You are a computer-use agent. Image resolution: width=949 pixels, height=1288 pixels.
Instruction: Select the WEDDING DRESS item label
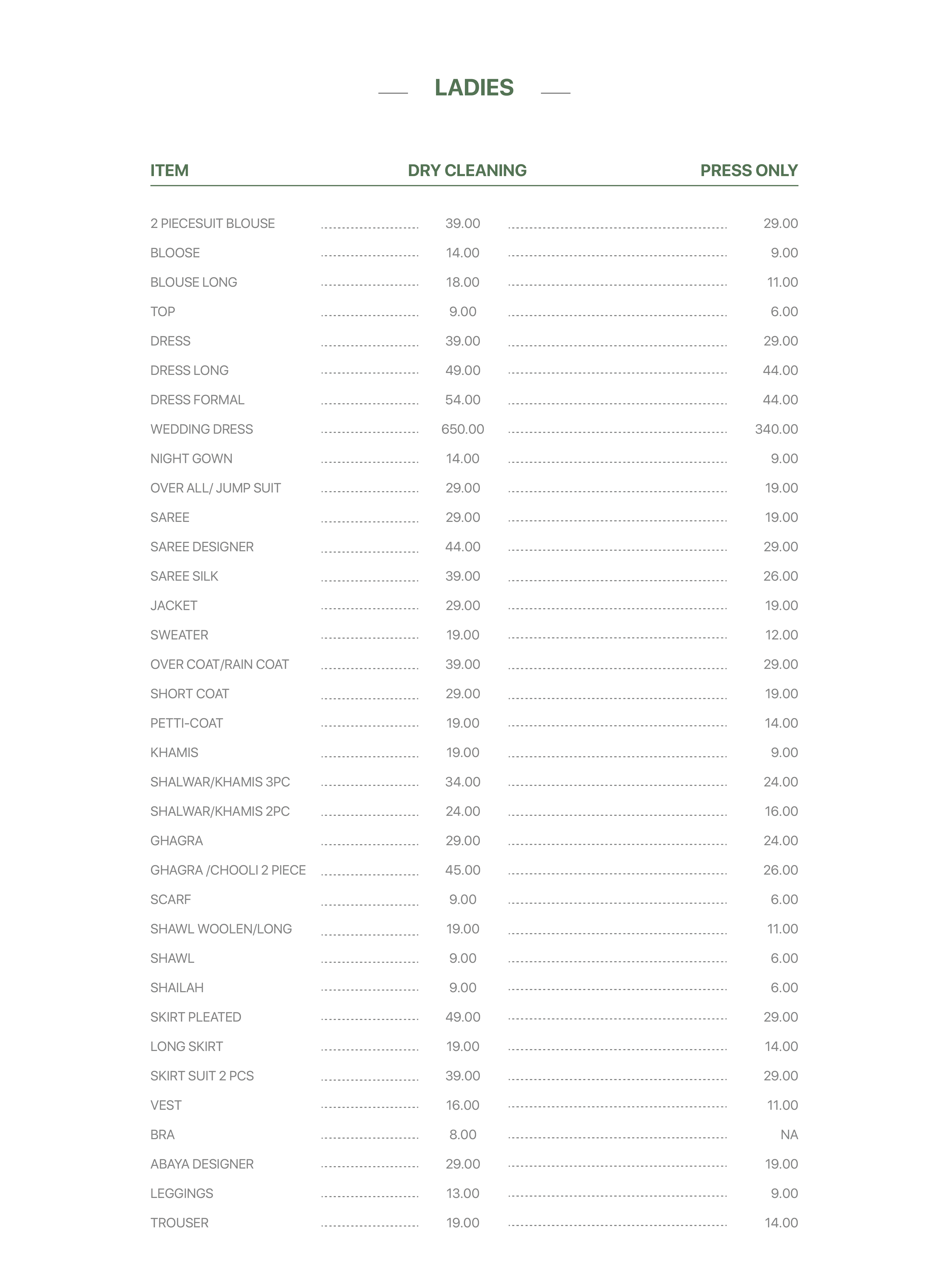pos(202,429)
